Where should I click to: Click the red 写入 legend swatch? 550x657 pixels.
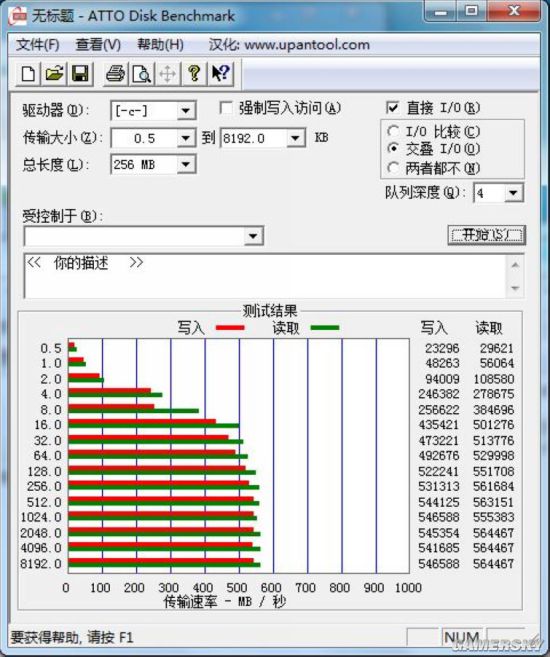click(230, 328)
